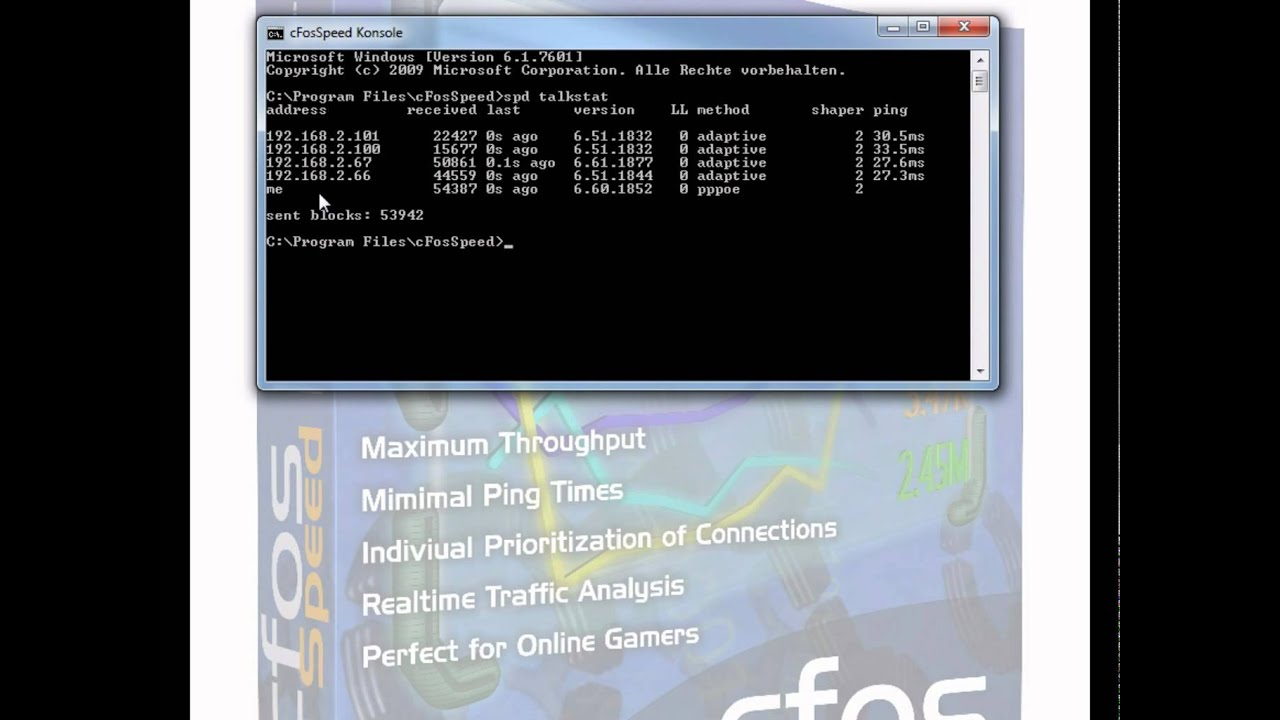Click version 6.51.1844
Image resolution: width=1280 pixels, height=720 pixels.
[x=613, y=175]
